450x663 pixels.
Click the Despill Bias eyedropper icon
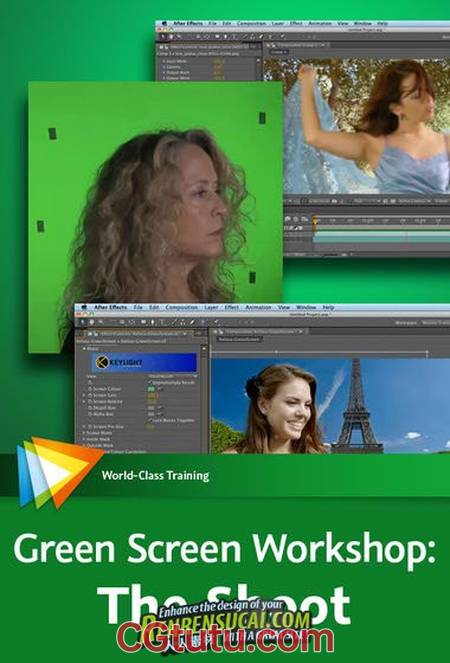158,408
